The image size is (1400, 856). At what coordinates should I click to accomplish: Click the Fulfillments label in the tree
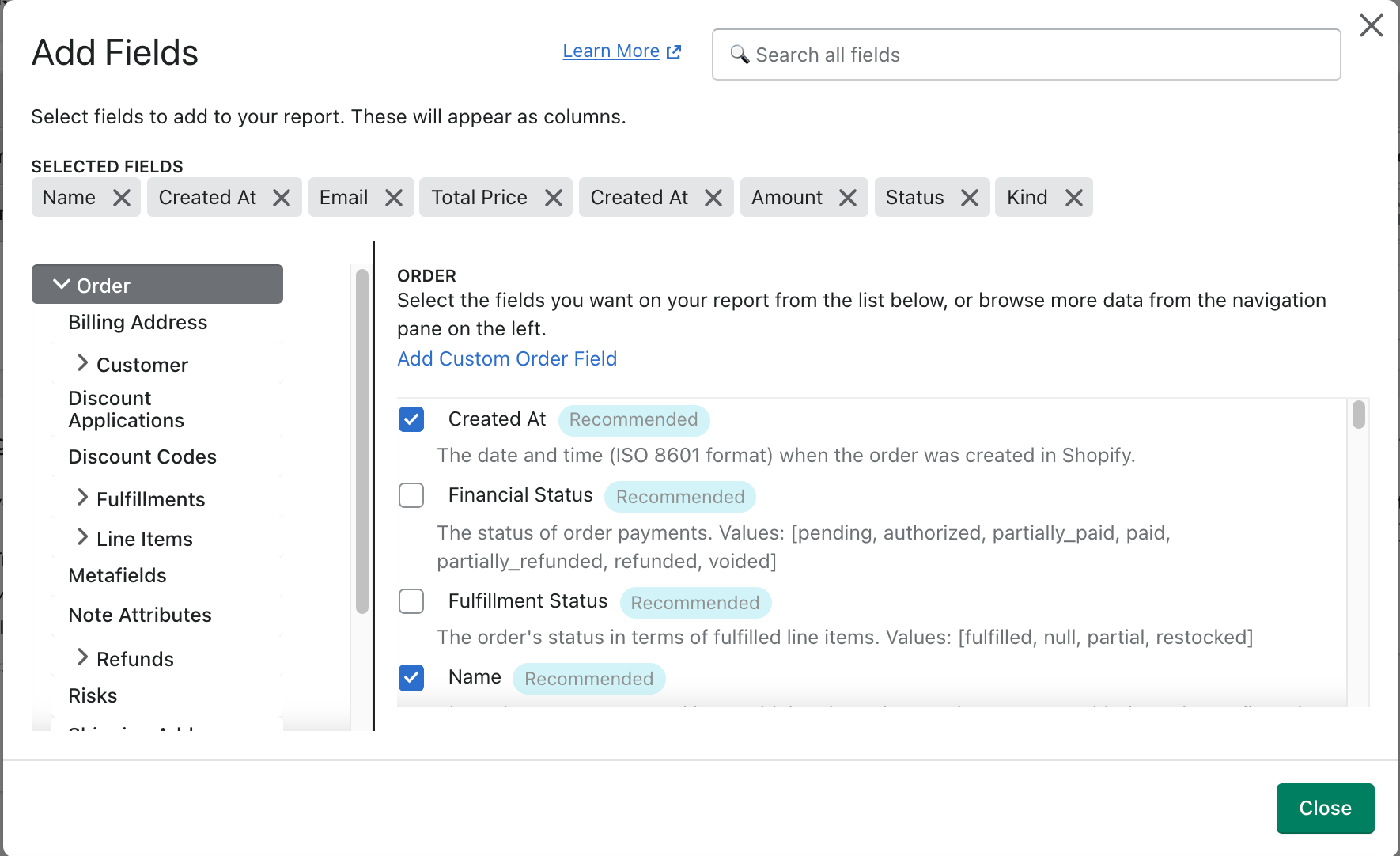(x=151, y=500)
